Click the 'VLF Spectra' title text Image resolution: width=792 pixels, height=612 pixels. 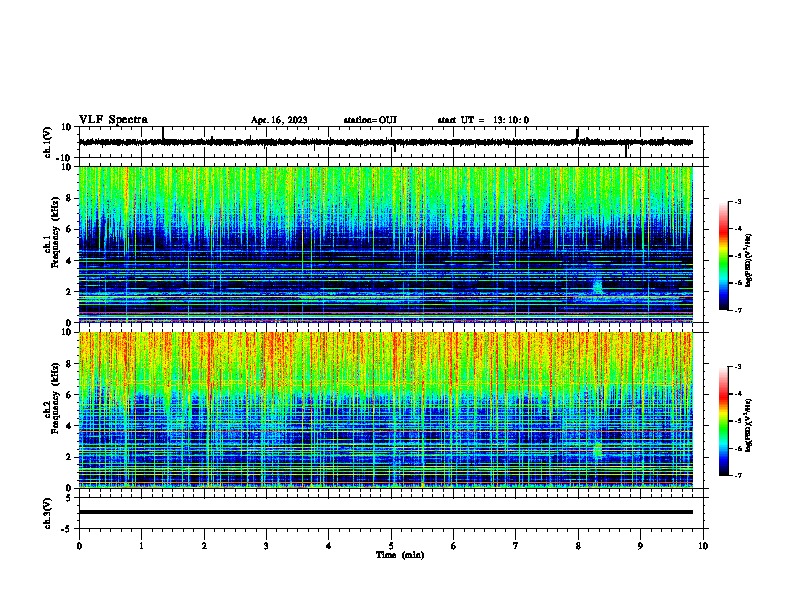[x=113, y=120]
